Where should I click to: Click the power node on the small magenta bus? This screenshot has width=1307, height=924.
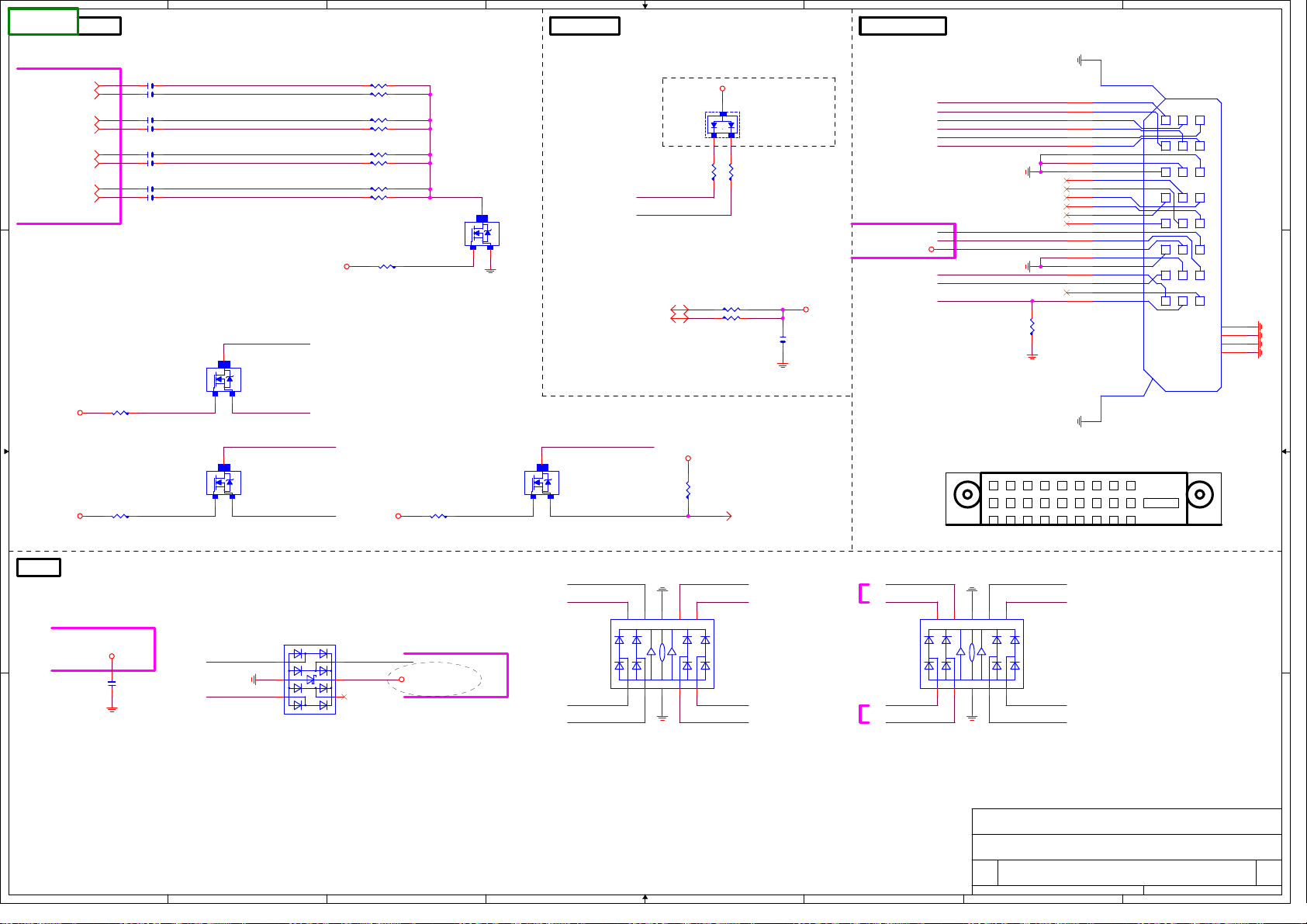click(x=931, y=249)
